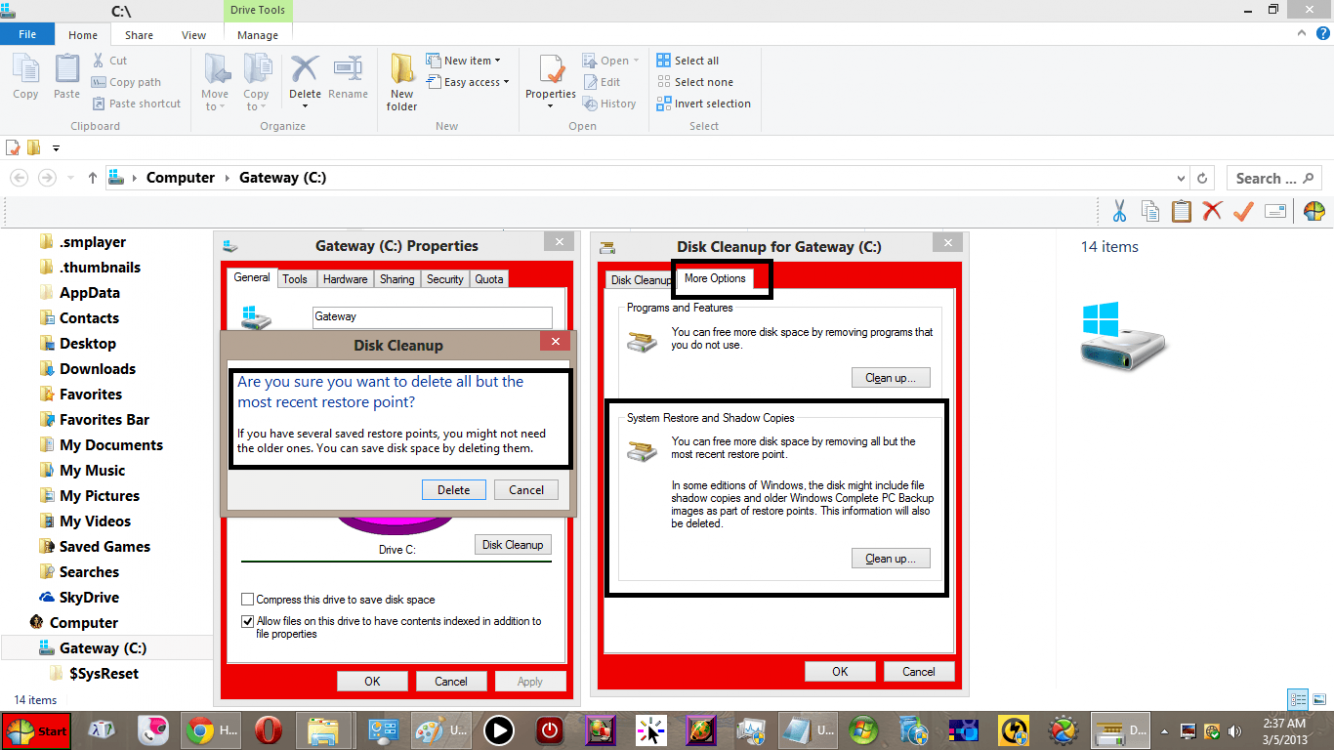Click the volume speaker tray icon
Screen dimensions: 1334x750
[x=1234, y=731]
